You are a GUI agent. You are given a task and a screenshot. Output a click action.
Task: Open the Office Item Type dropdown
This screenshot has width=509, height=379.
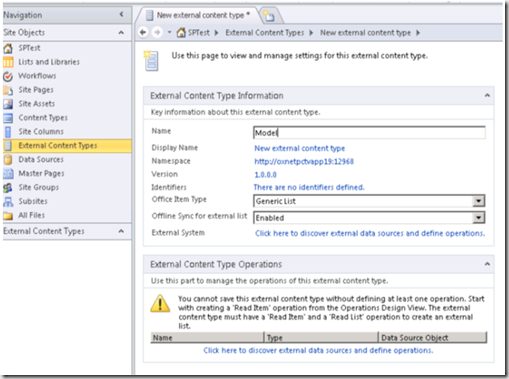click(x=479, y=201)
